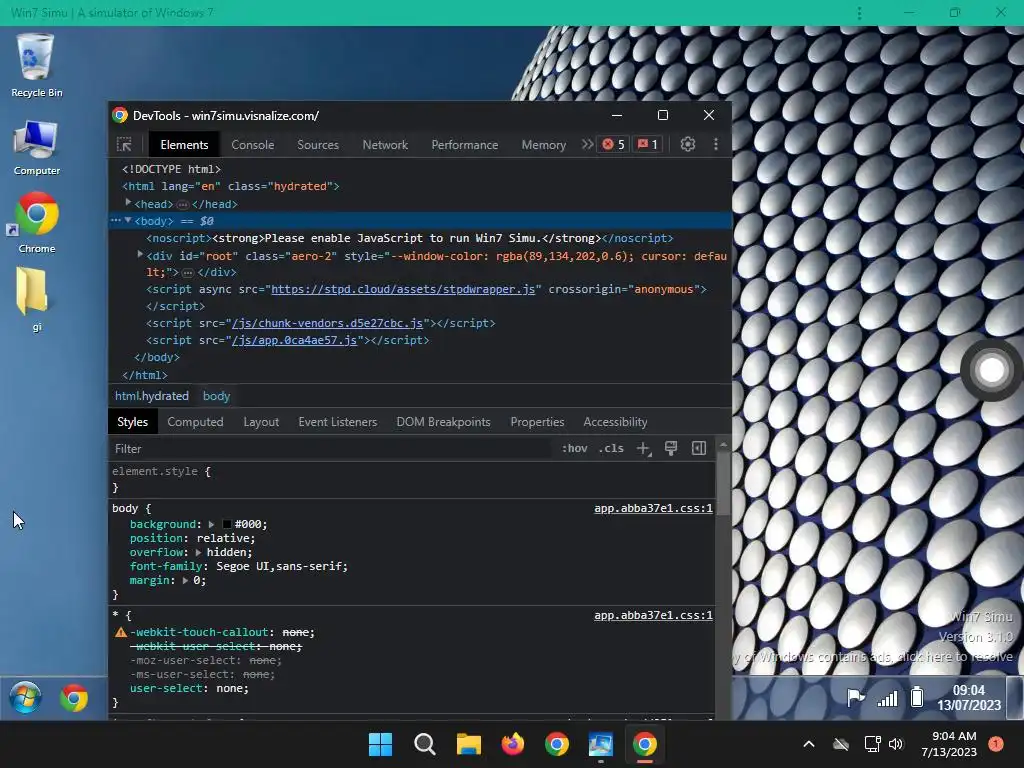Expand the margin shorthand property
1024x768 pixels.
[185, 581]
